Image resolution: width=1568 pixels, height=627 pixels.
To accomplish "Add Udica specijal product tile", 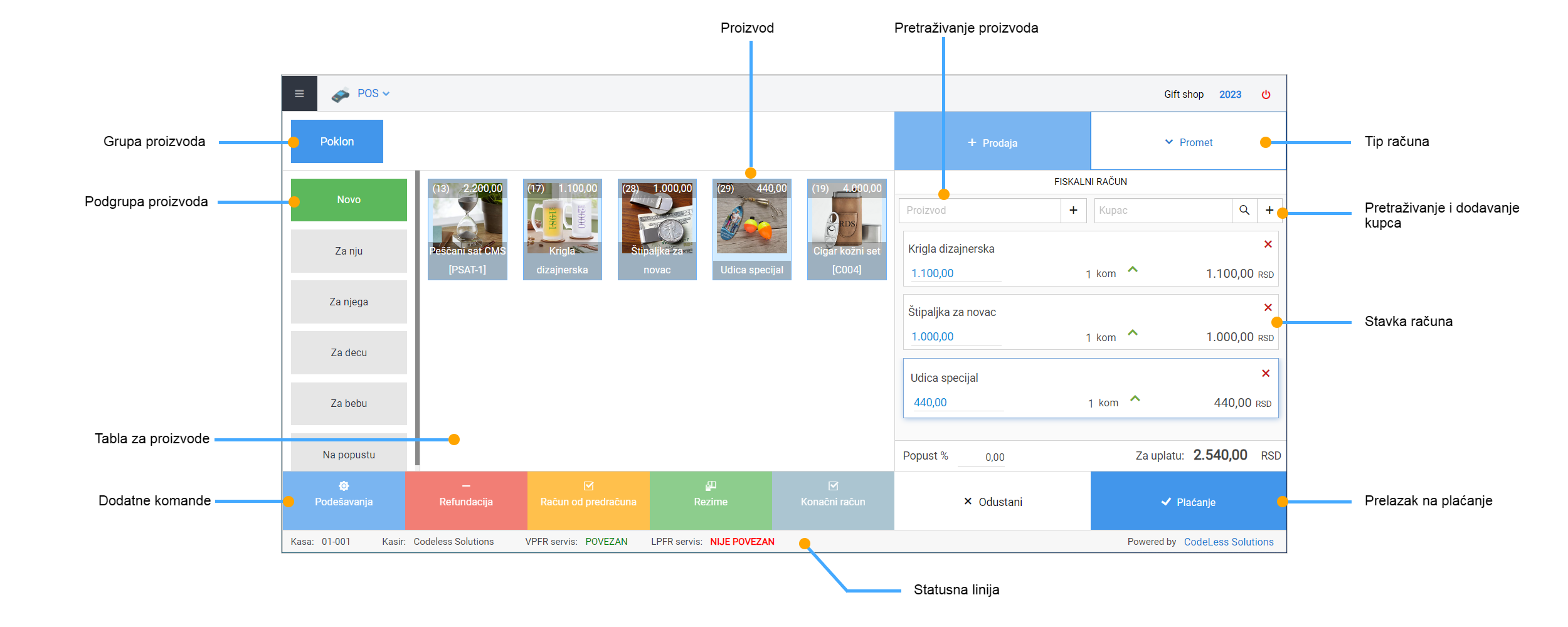I will pyautogui.click(x=751, y=229).
